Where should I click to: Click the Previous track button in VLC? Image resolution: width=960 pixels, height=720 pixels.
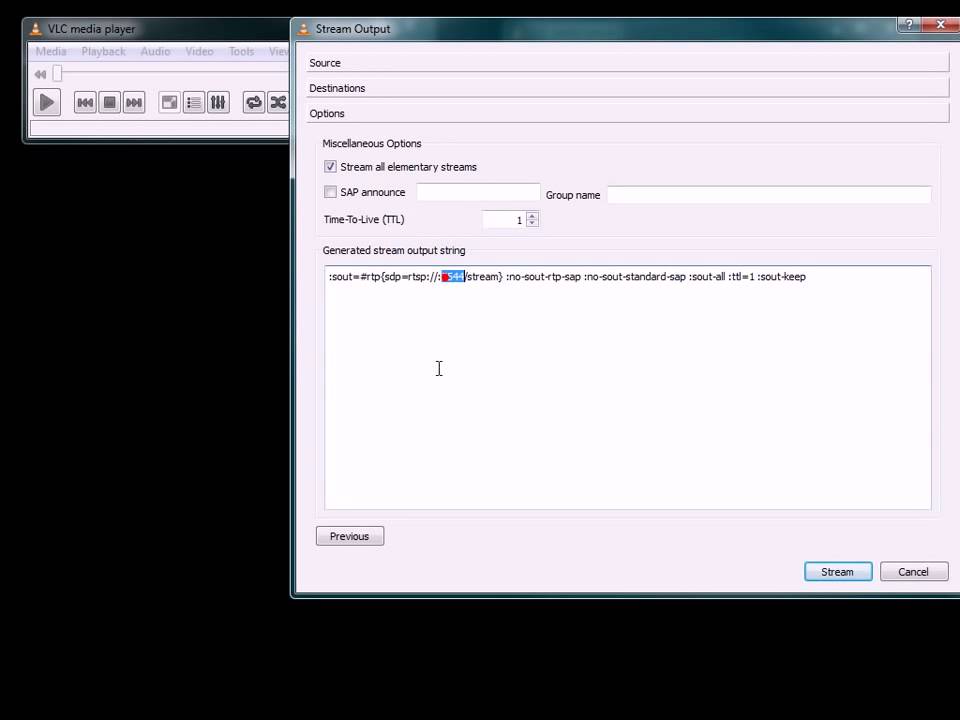(85, 102)
